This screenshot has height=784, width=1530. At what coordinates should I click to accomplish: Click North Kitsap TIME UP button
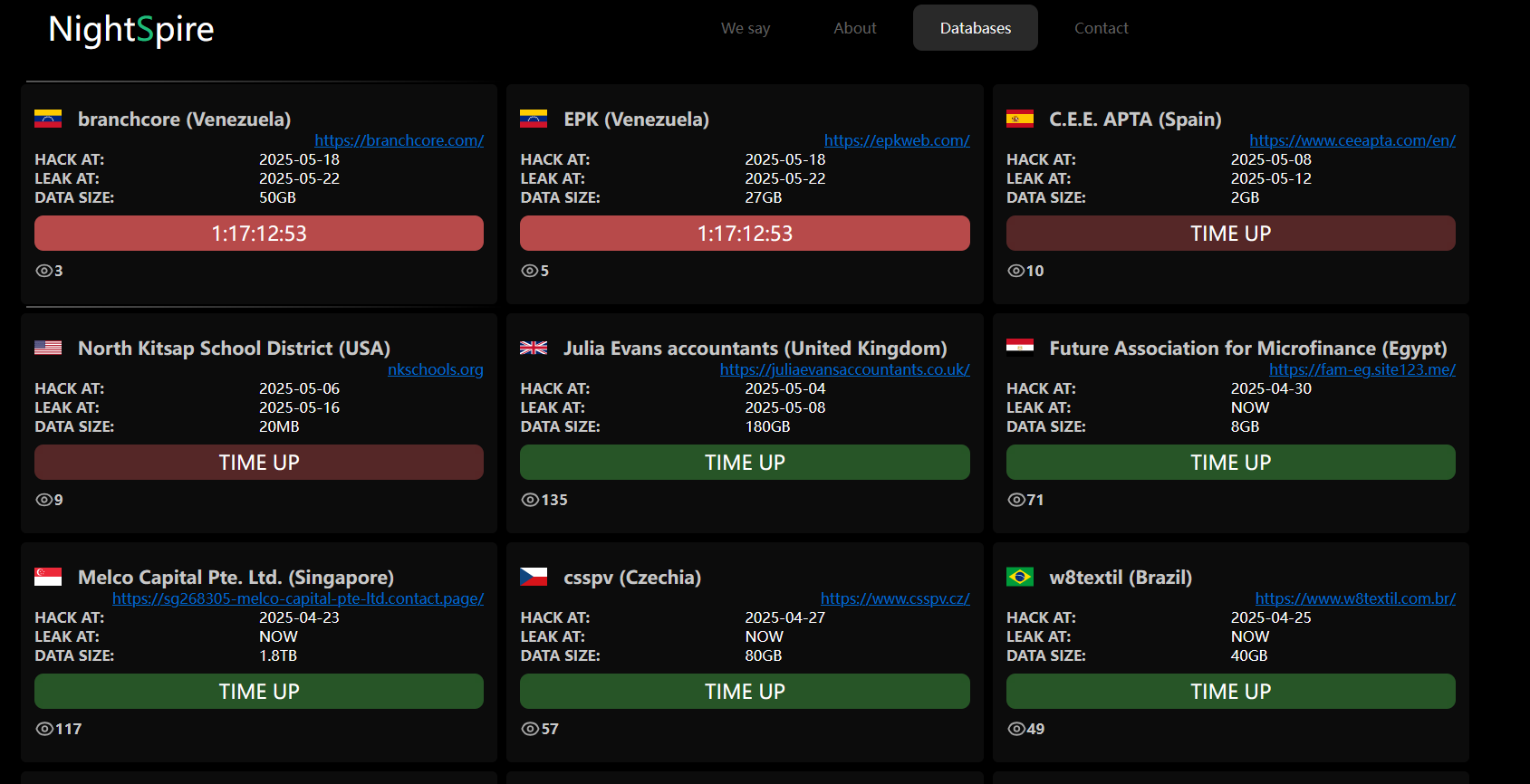259,462
